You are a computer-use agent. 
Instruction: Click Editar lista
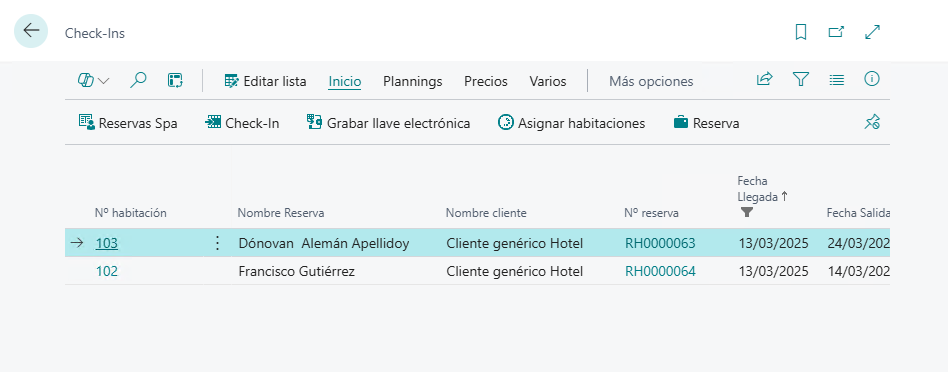coord(265,81)
